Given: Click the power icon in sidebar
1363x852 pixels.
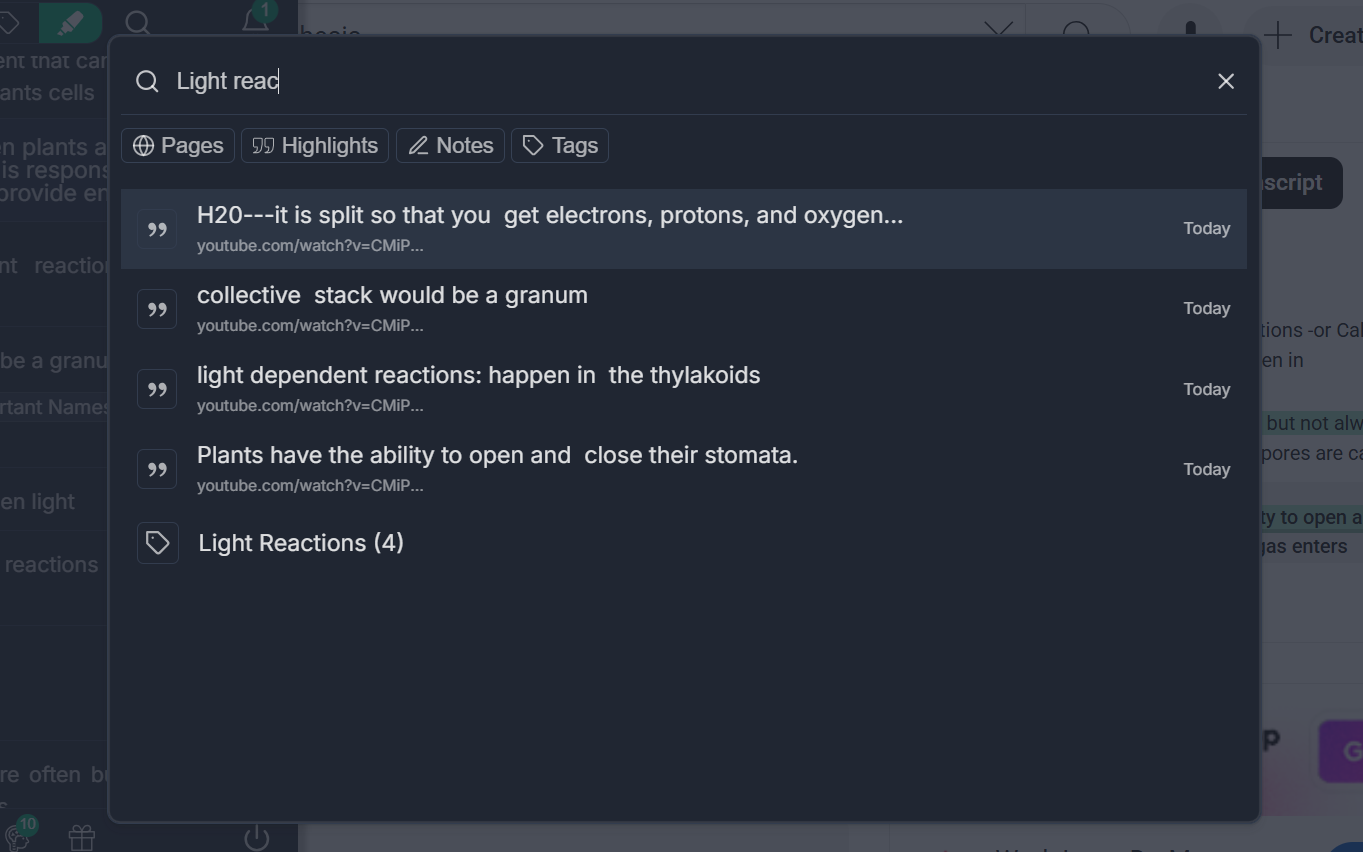Looking at the screenshot, I should coord(257,837).
